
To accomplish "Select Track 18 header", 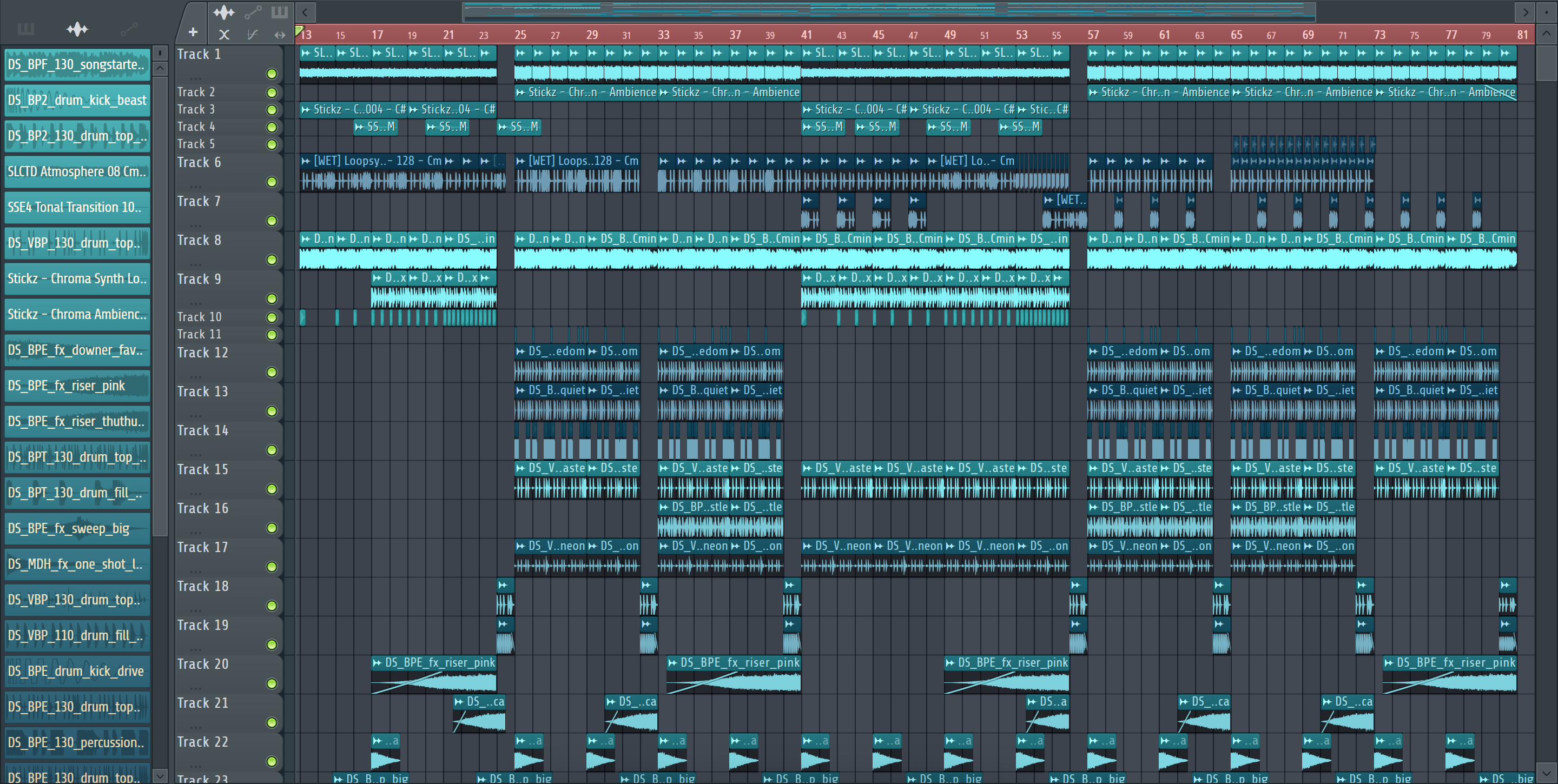I will click(x=229, y=596).
